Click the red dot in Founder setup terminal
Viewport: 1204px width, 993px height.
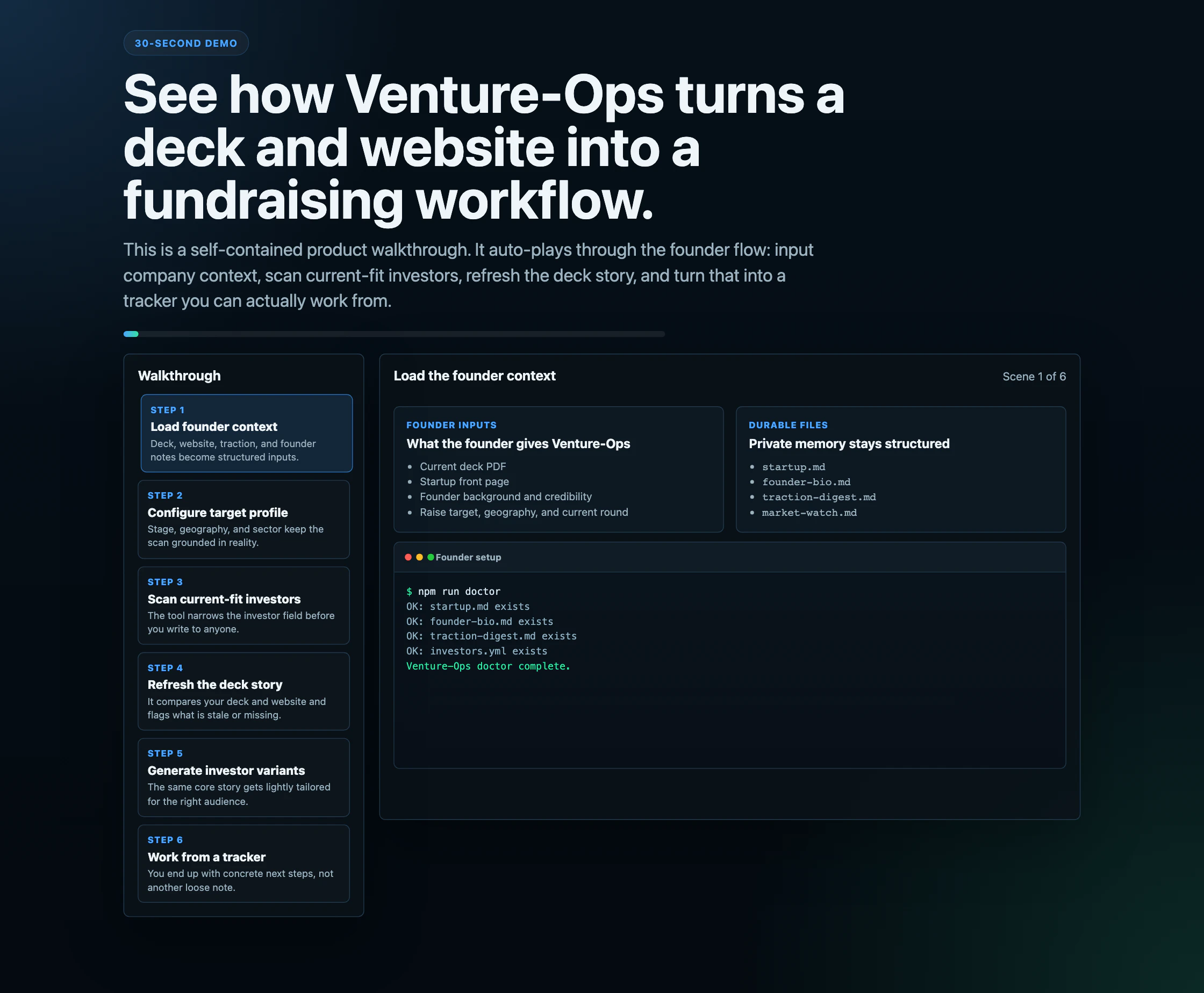408,557
